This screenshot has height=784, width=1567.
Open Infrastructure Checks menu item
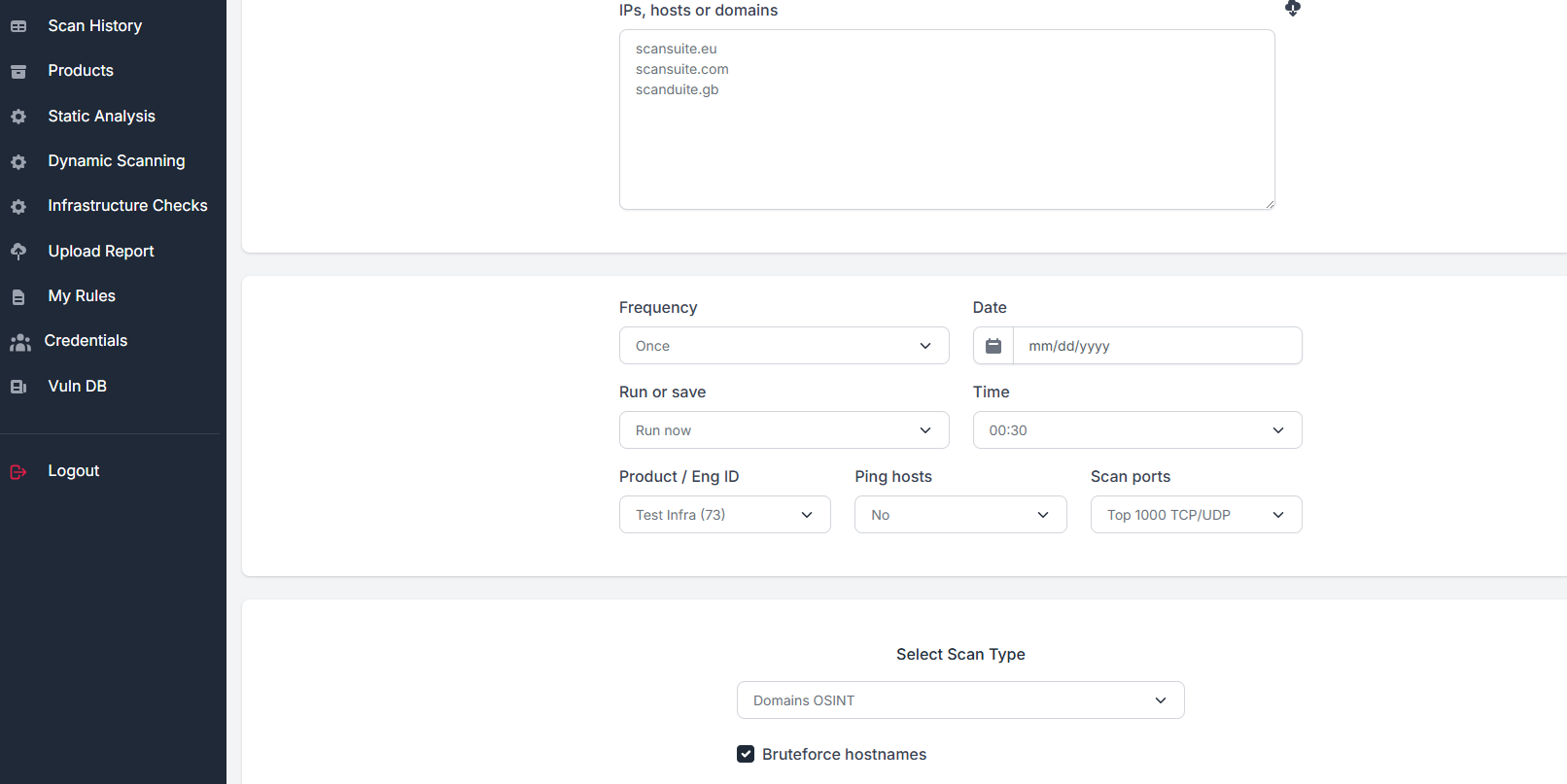[x=128, y=206]
